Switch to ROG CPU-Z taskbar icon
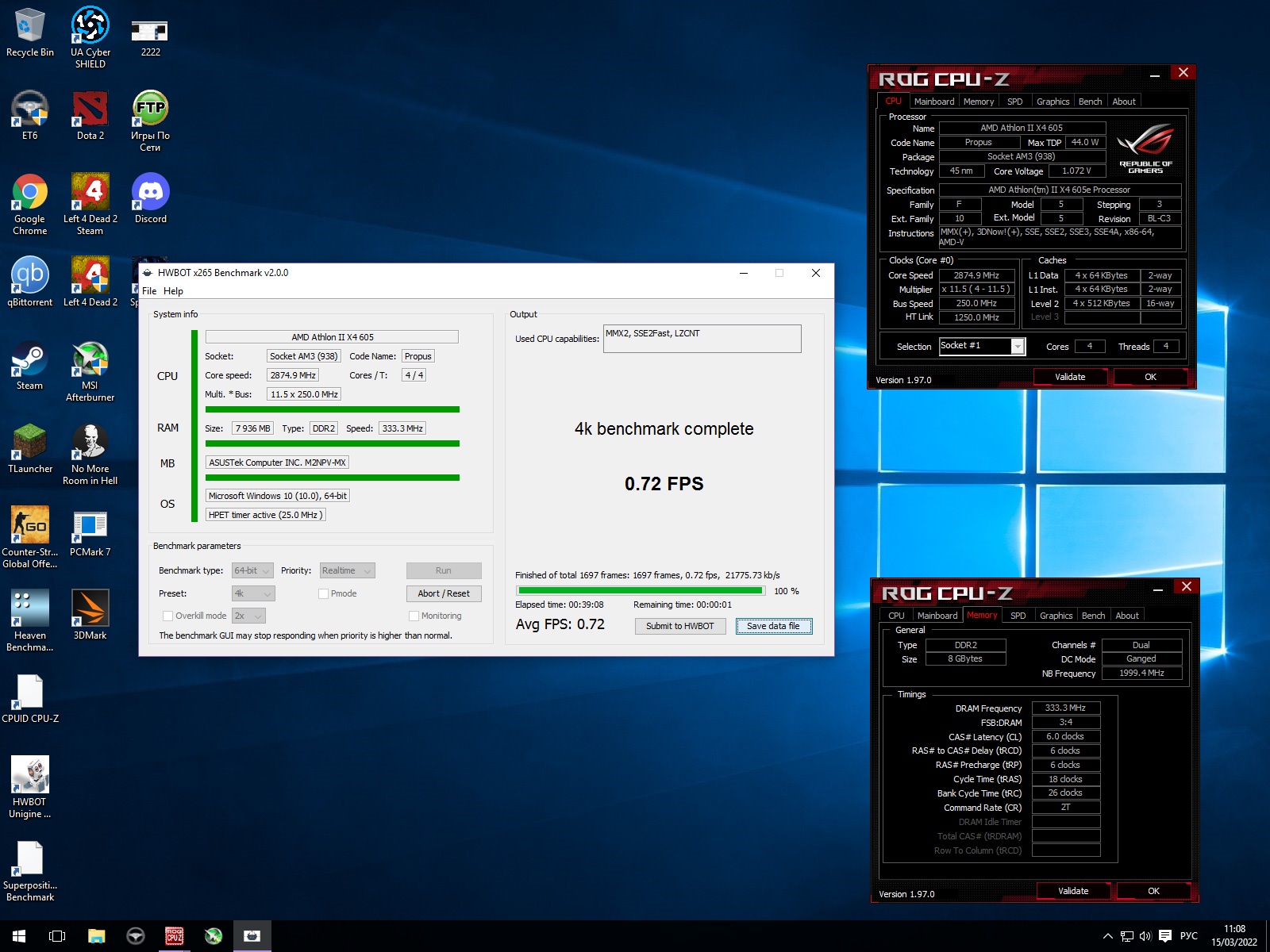The height and width of the screenshot is (952, 1270). [174, 936]
